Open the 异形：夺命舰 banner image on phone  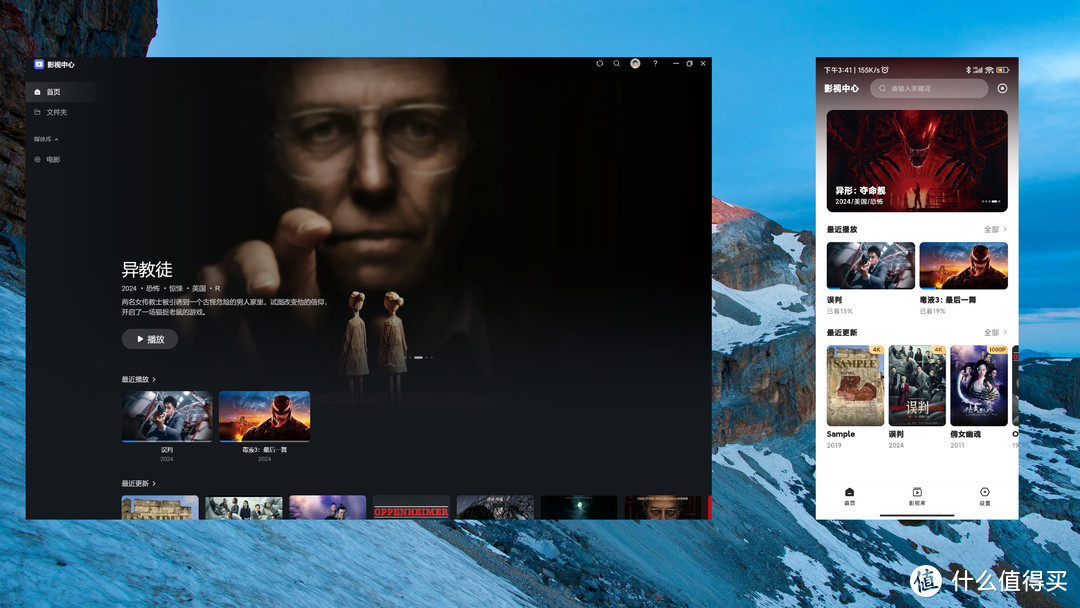[917, 160]
